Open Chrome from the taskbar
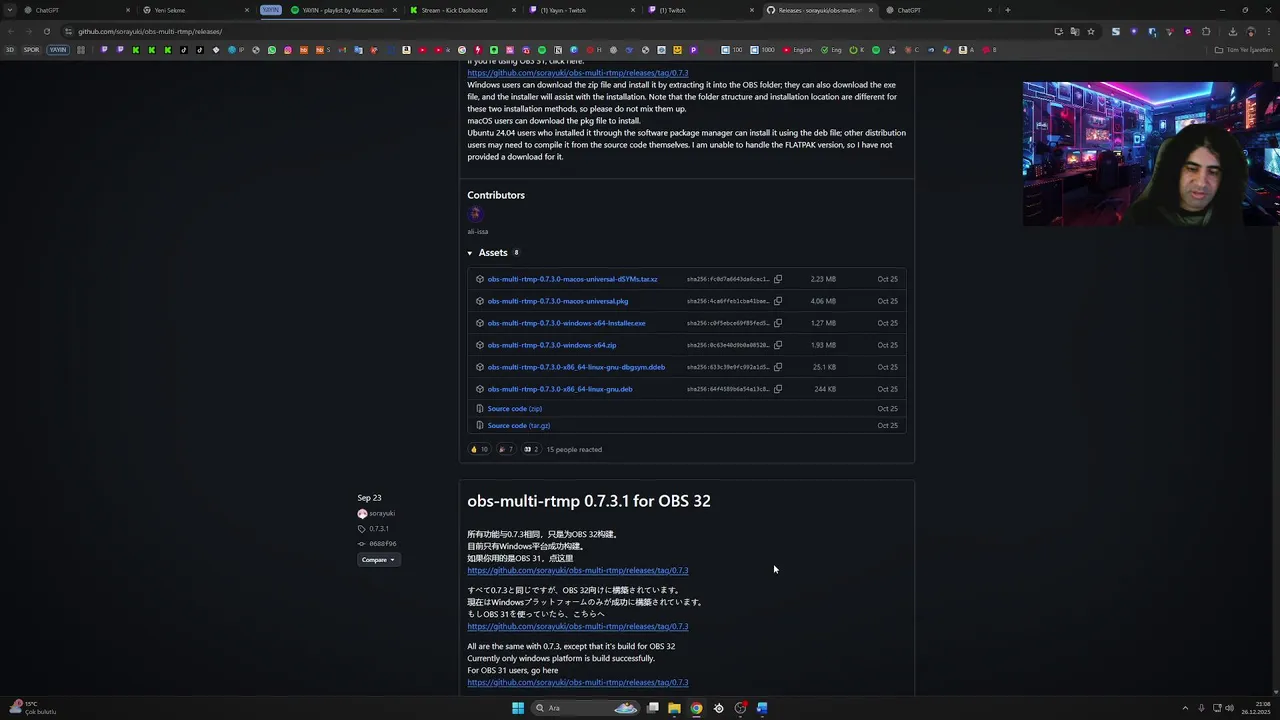 [x=696, y=708]
